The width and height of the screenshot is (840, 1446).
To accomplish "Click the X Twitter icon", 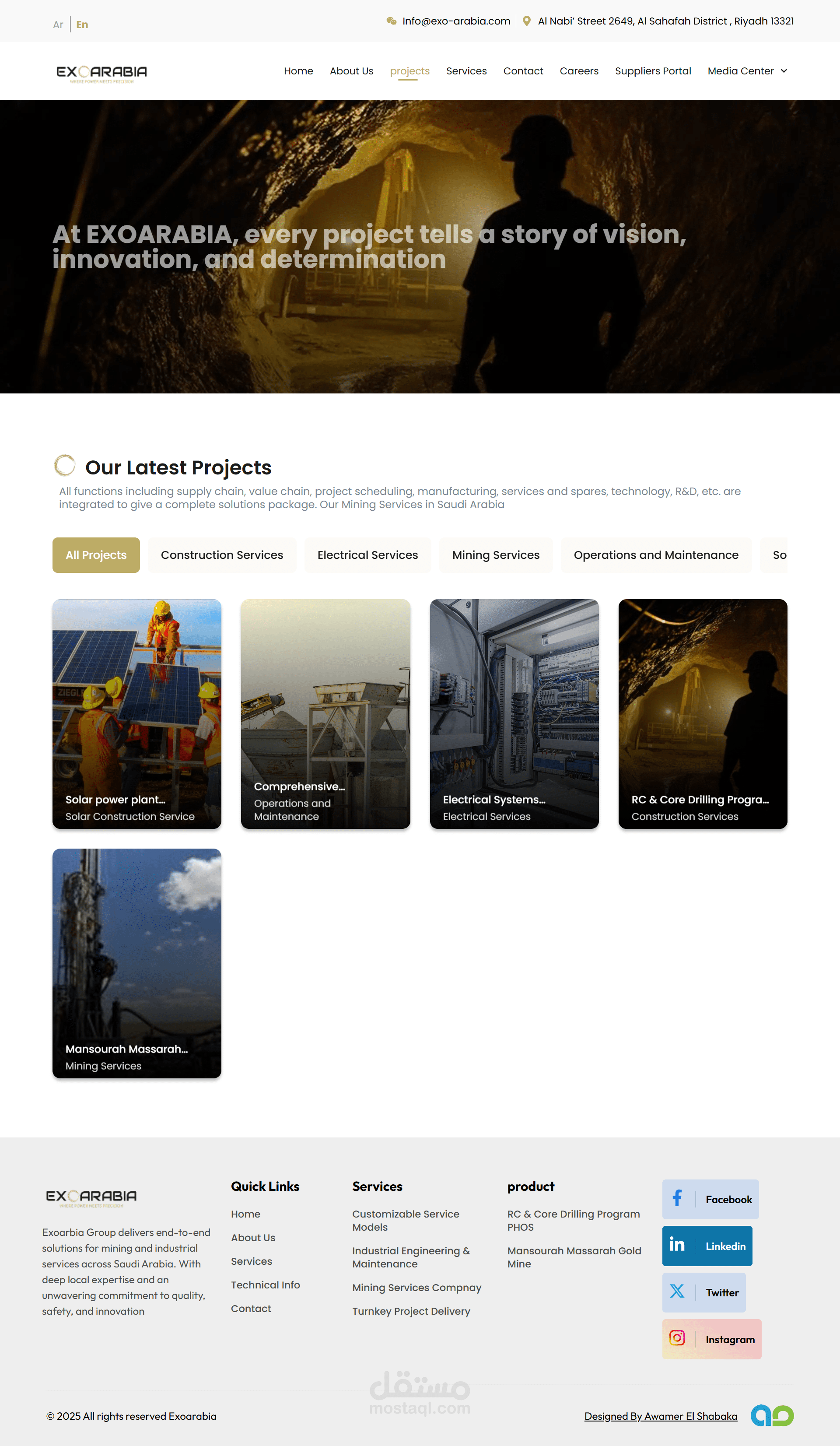I will [677, 1292].
